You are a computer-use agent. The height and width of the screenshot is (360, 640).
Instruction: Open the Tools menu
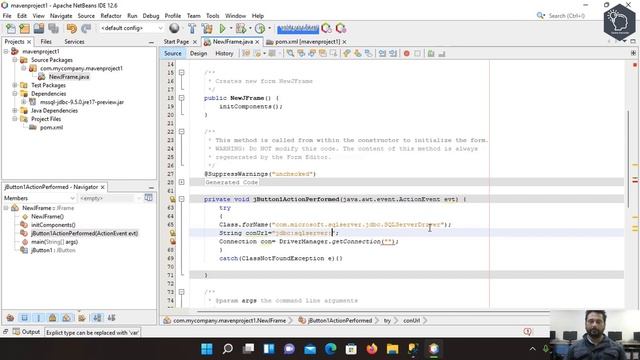212,16
